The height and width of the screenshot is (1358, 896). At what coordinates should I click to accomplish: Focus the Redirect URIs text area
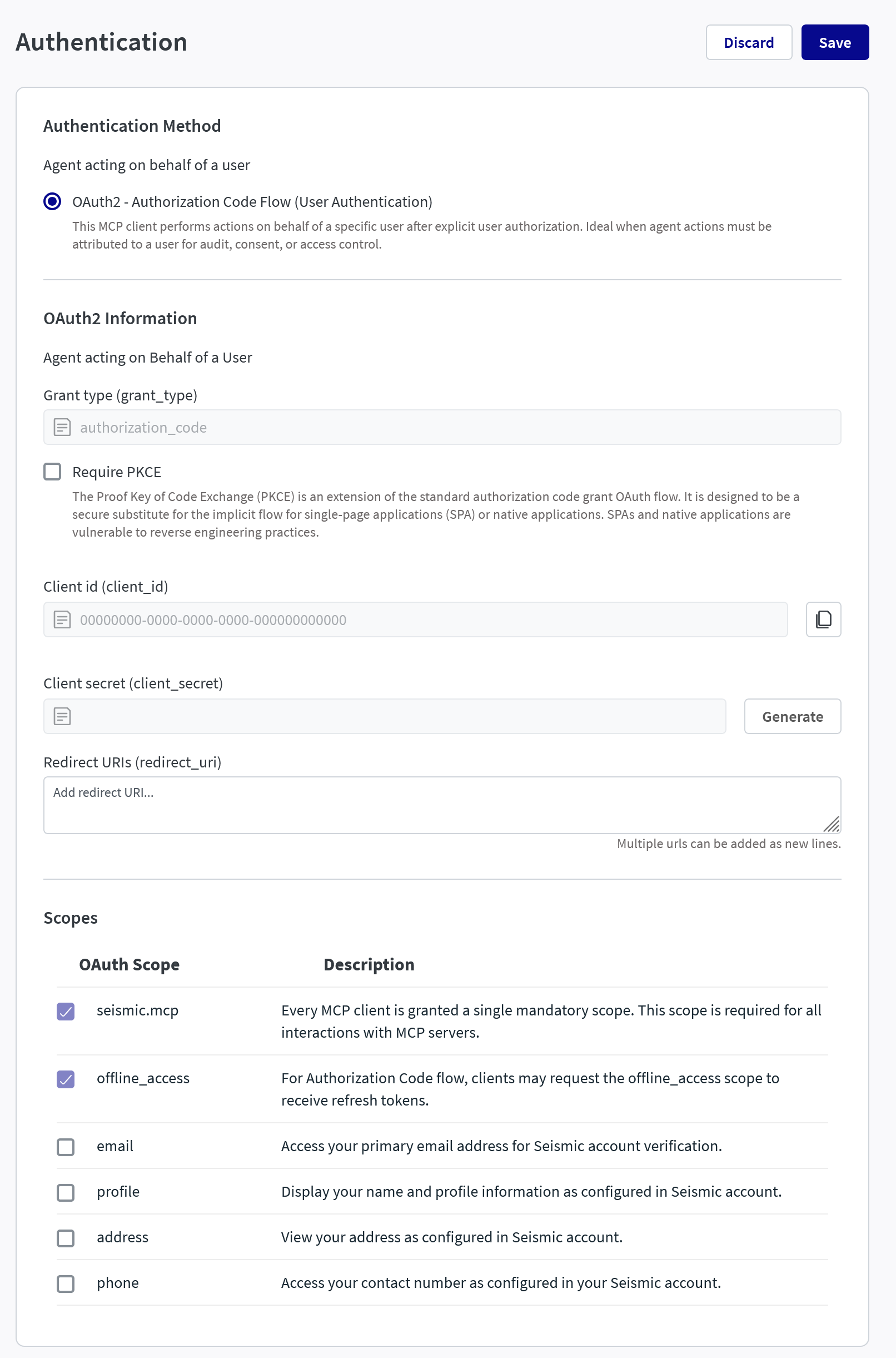tap(434, 804)
